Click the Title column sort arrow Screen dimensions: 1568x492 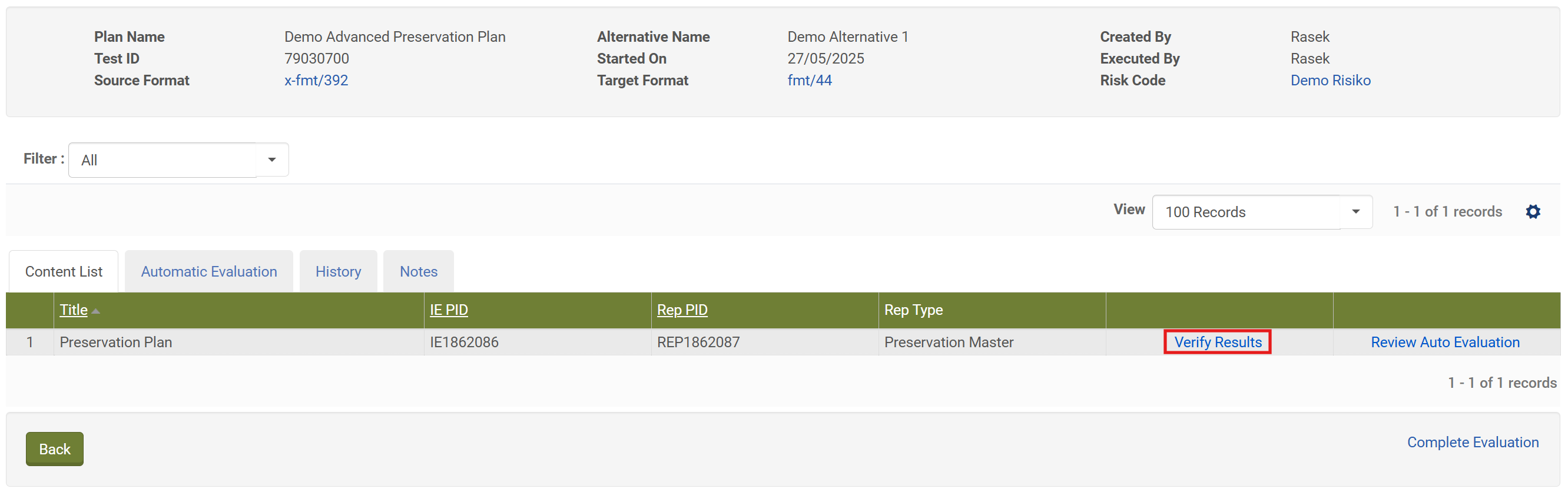click(x=95, y=311)
